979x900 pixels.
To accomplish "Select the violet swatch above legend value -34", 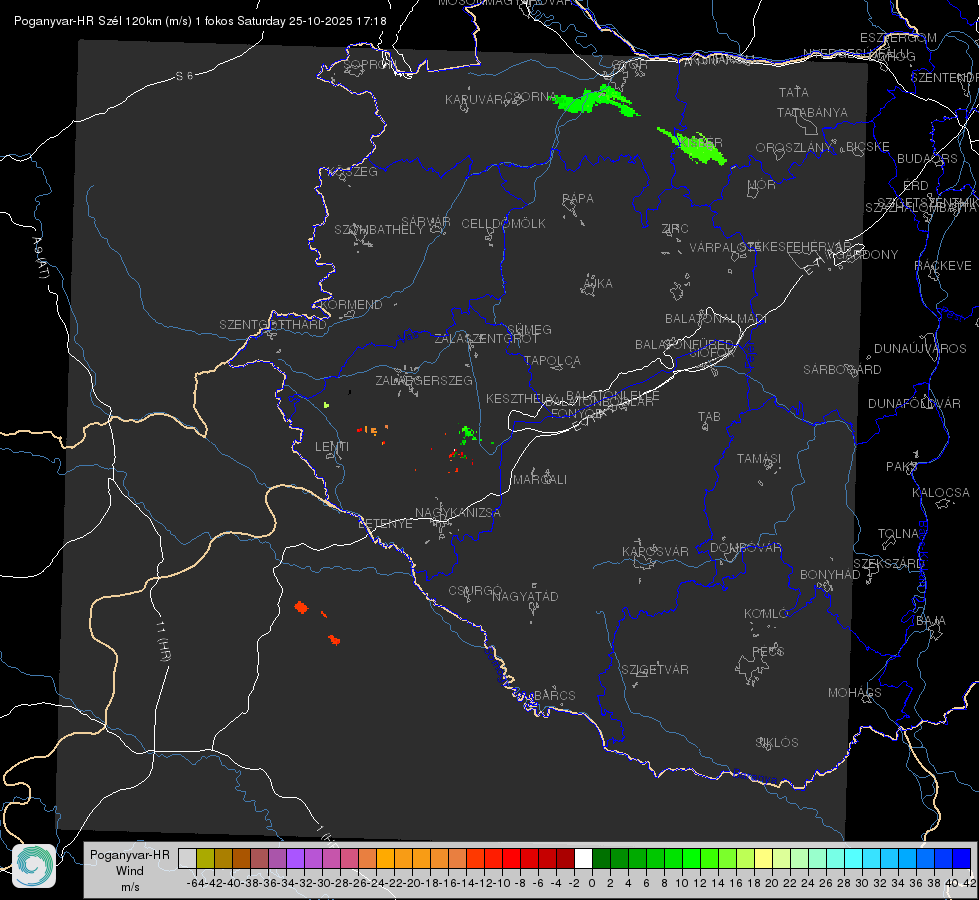I will click(295, 858).
